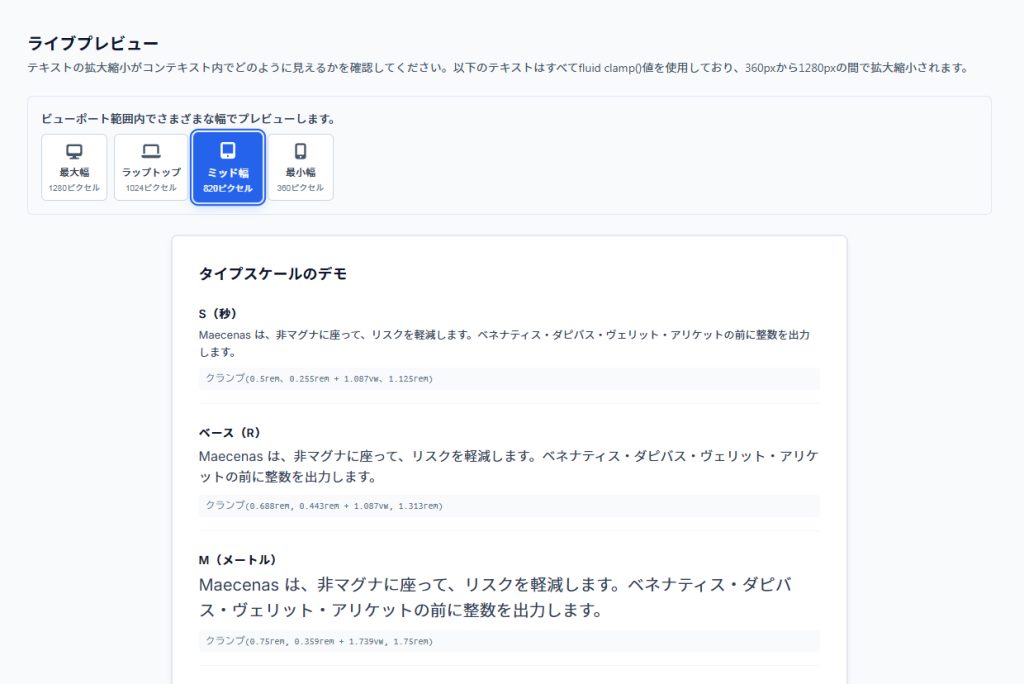This screenshot has width=1024, height=684.
Task: Click the smartphone icon for 最小幅
Action: point(300,151)
